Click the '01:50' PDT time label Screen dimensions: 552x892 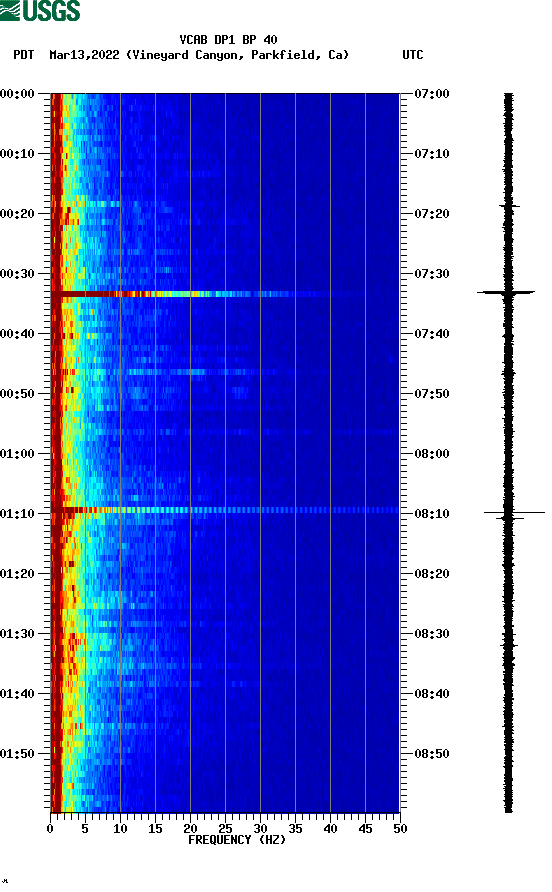click(18, 754)
